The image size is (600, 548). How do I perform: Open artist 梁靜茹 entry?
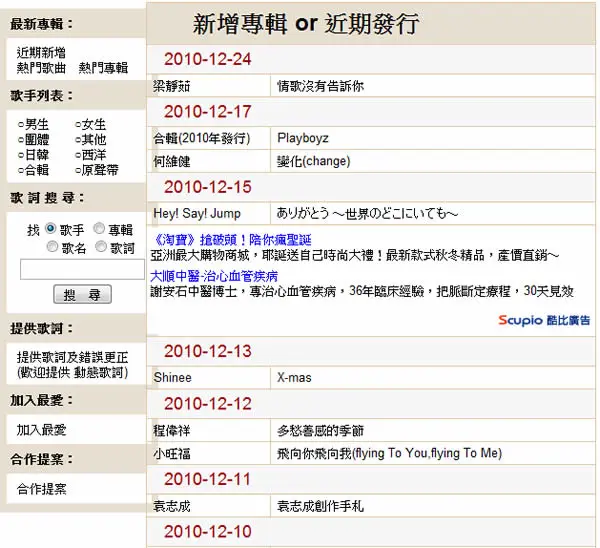click(171, 86)
